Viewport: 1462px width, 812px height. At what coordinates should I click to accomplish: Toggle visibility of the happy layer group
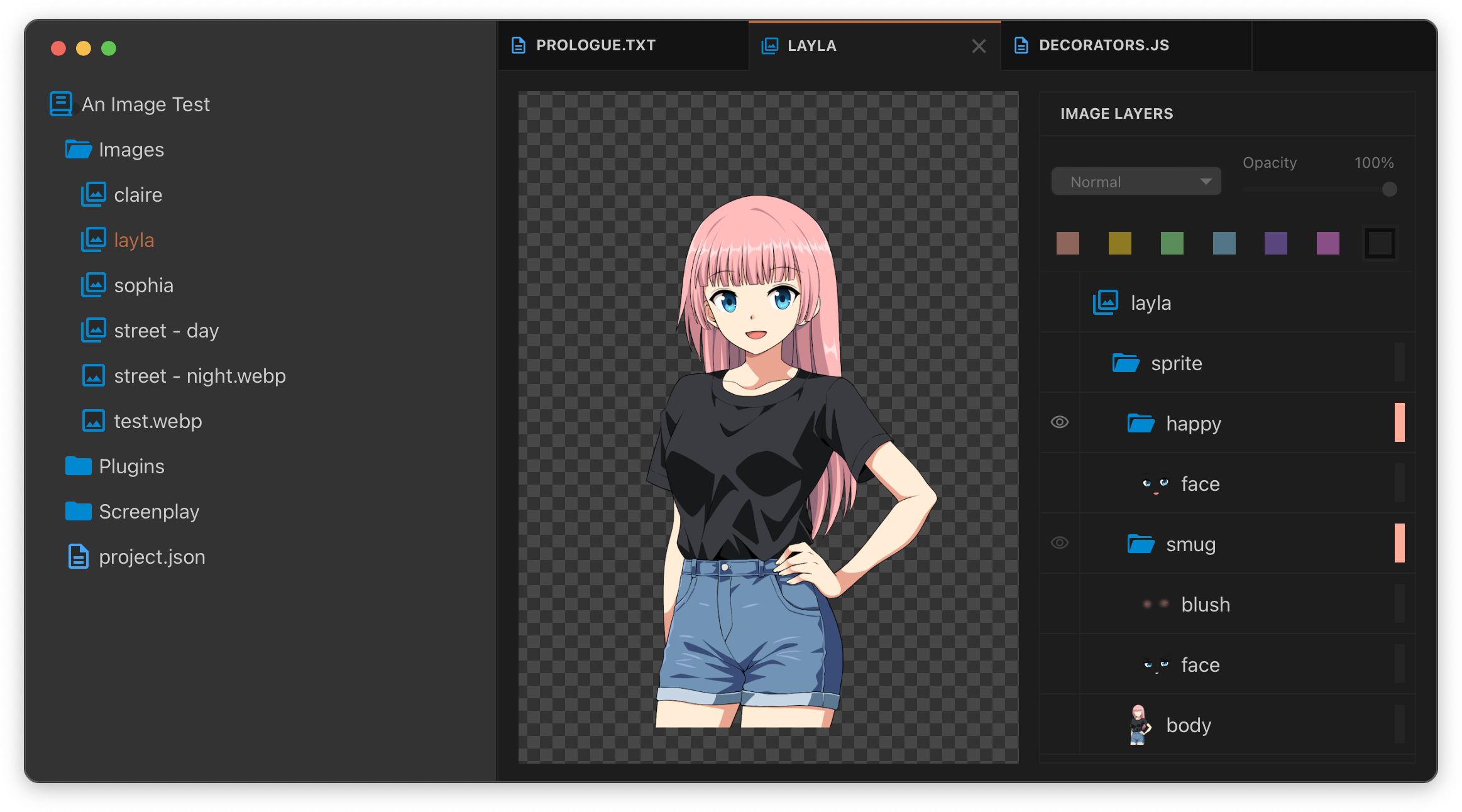point(1060,422)
